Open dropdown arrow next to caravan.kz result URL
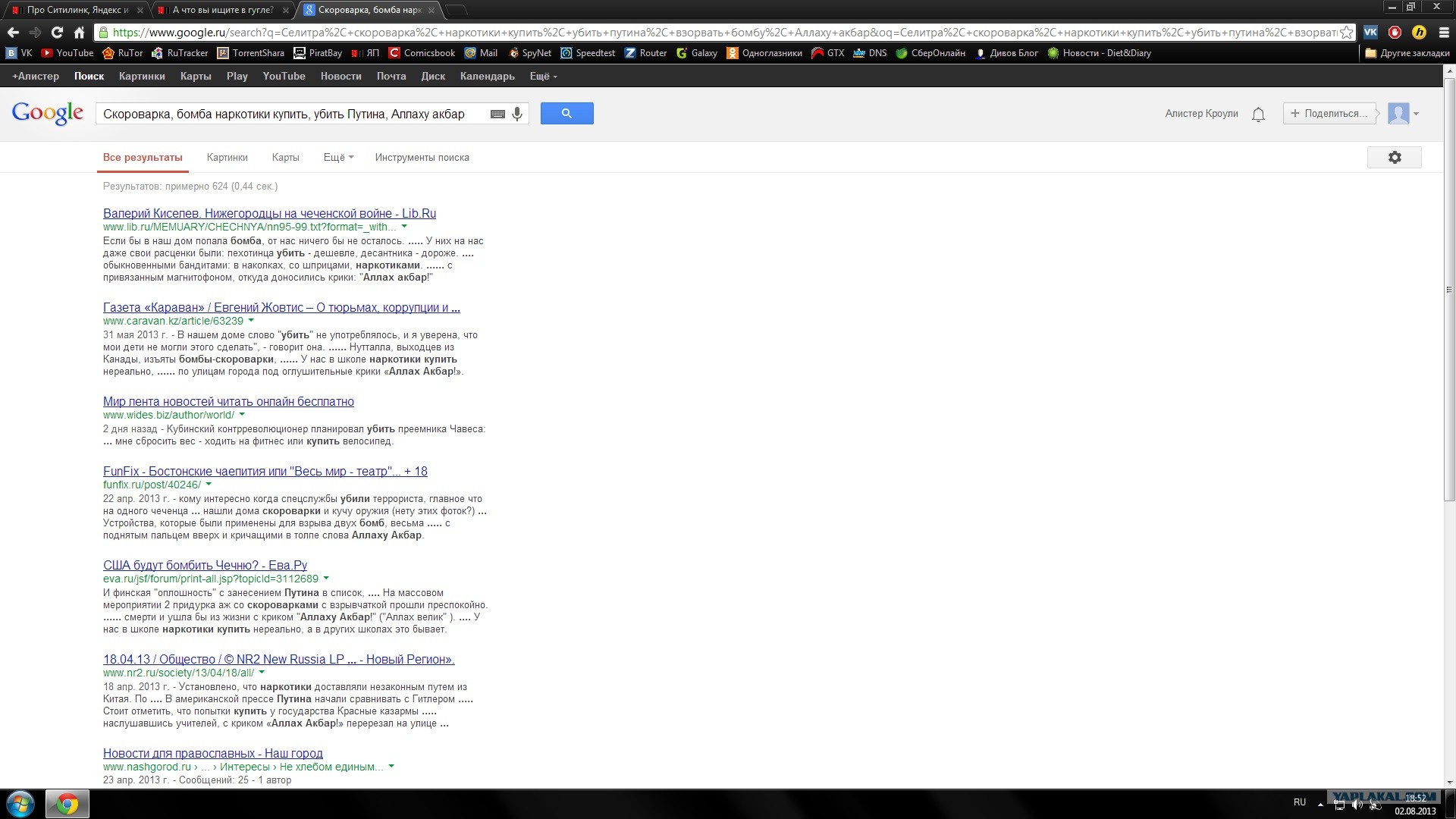Screen dimensions: 1456x819 tap(251, 320)
